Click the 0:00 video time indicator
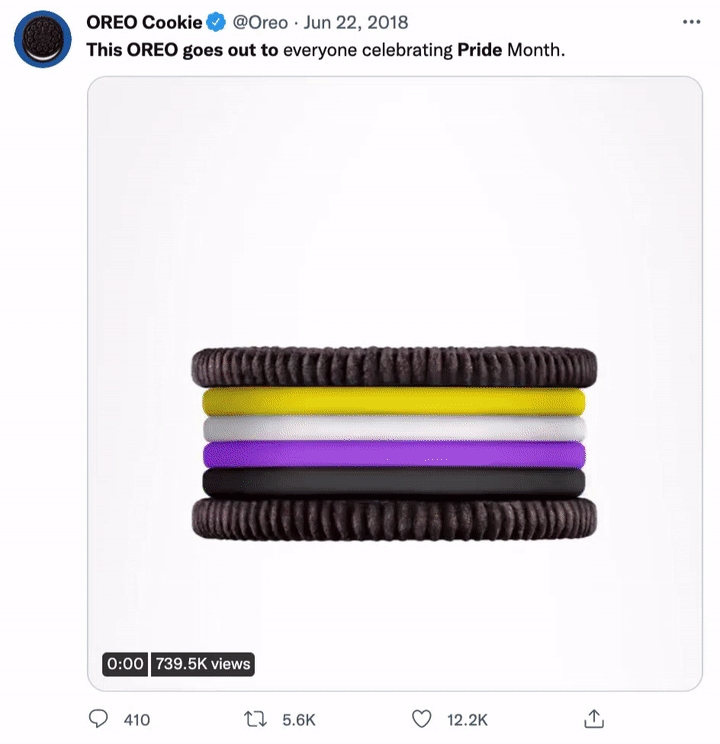 point(125,663)
